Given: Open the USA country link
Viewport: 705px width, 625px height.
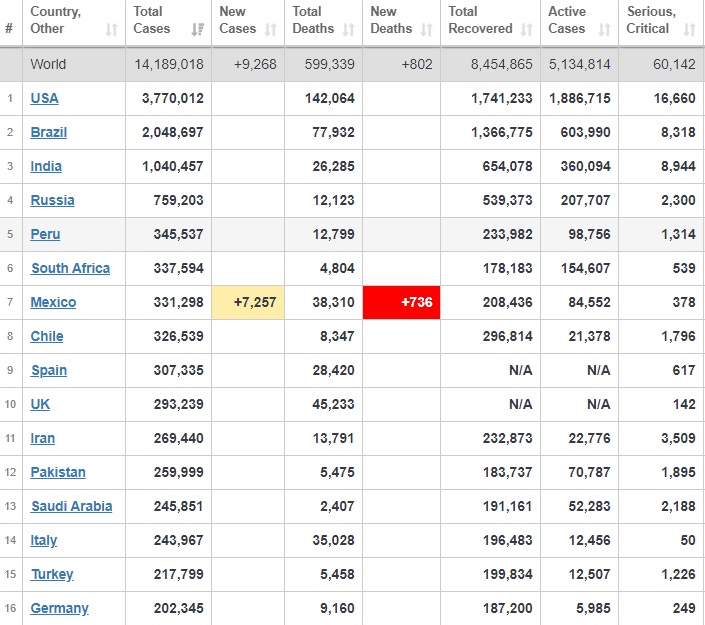Looking at the screenshot, I should pyautogui.click(x=44, y=98).
